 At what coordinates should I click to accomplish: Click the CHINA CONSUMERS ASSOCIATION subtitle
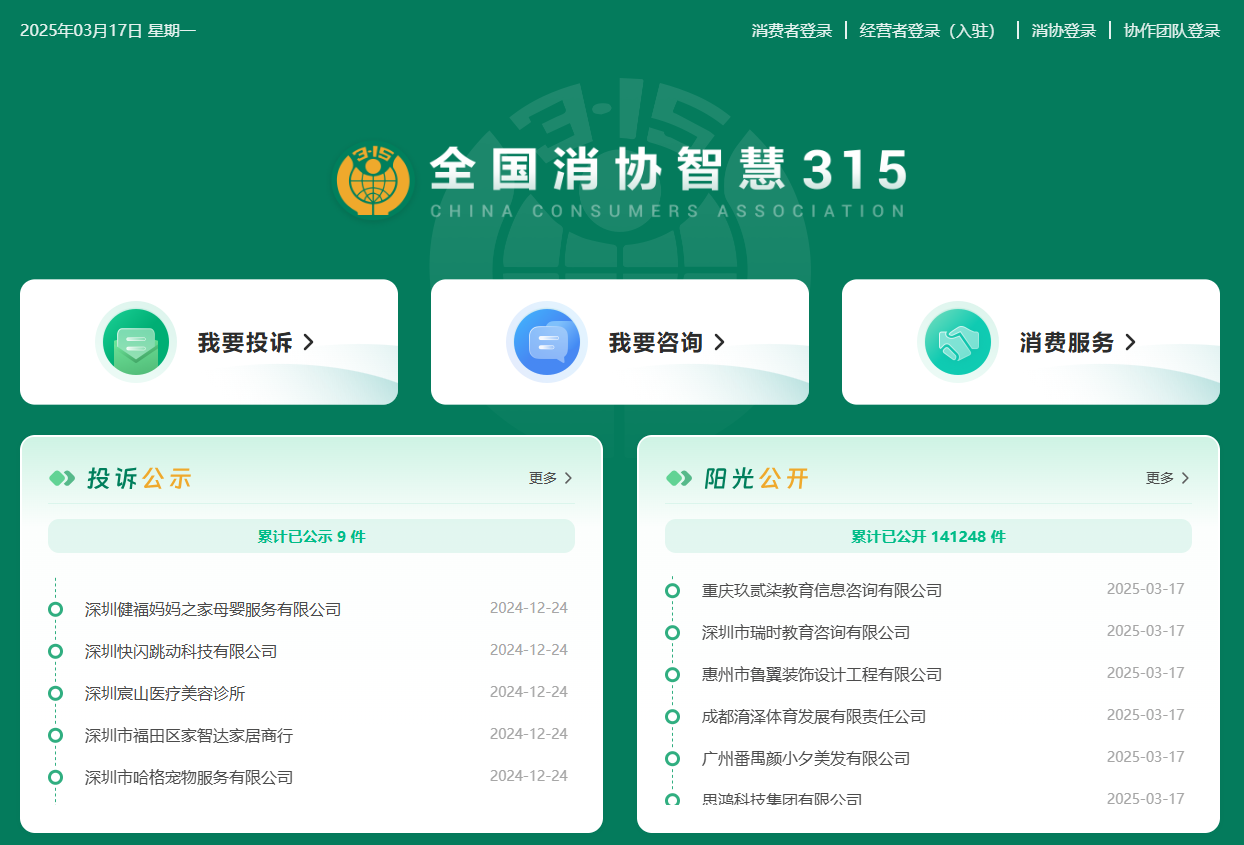(x=668, y=211)
